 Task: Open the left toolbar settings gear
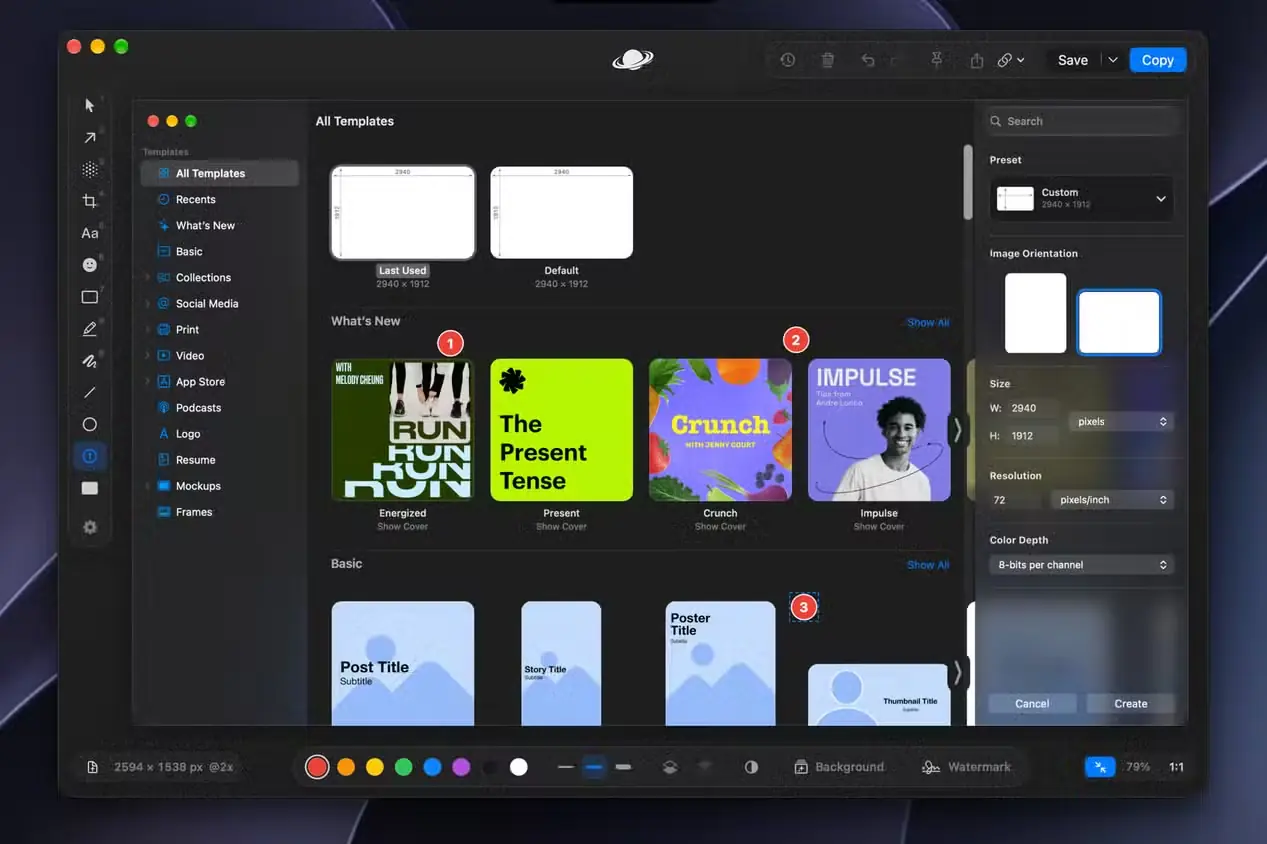[90, 527]
